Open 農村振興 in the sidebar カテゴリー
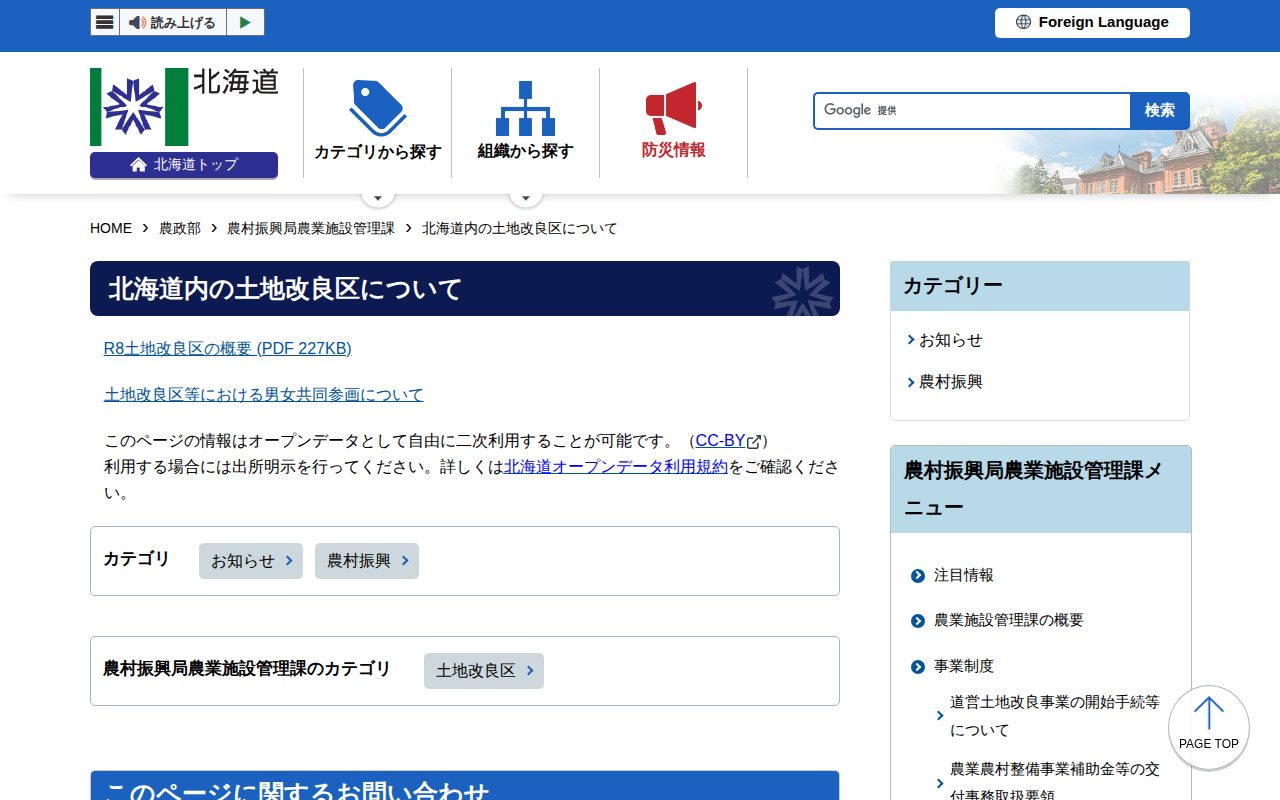This screenshot has height=800, width=1280. pyautogui.click(x=951, y=382)
